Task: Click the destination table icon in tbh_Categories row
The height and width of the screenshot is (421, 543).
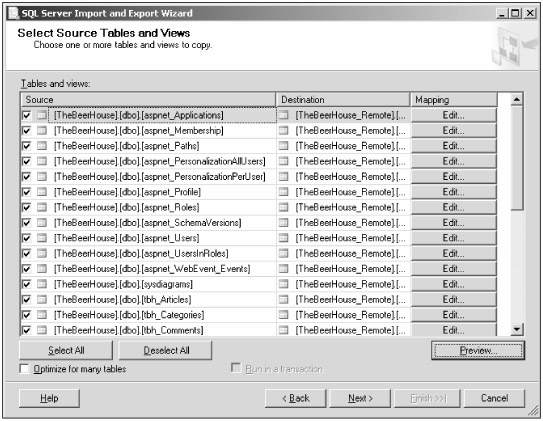Action: [x=284, y=314]
